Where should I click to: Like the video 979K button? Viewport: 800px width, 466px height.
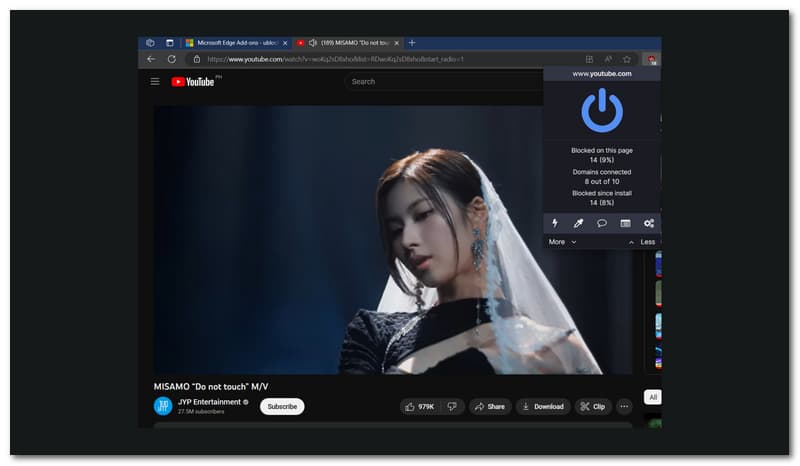coord(420,407)
